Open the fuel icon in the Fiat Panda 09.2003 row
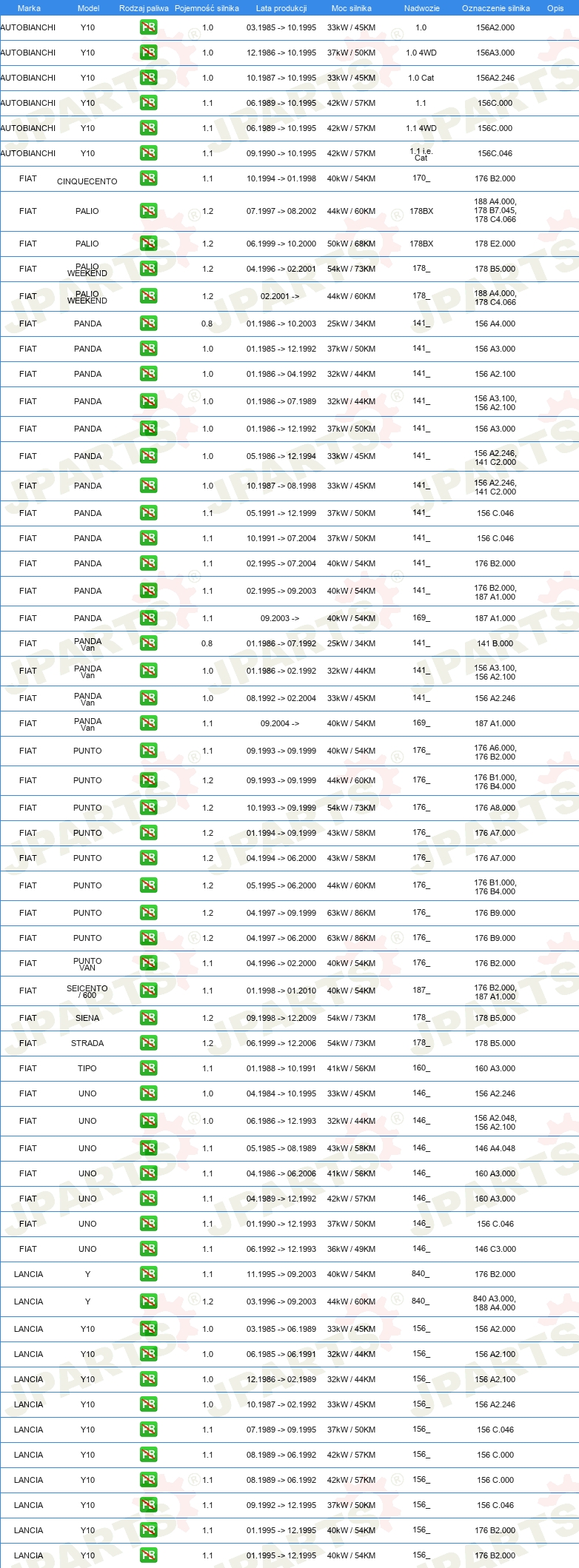Image resolution: width=579 pixels, height=1568 pixels. 148,618
